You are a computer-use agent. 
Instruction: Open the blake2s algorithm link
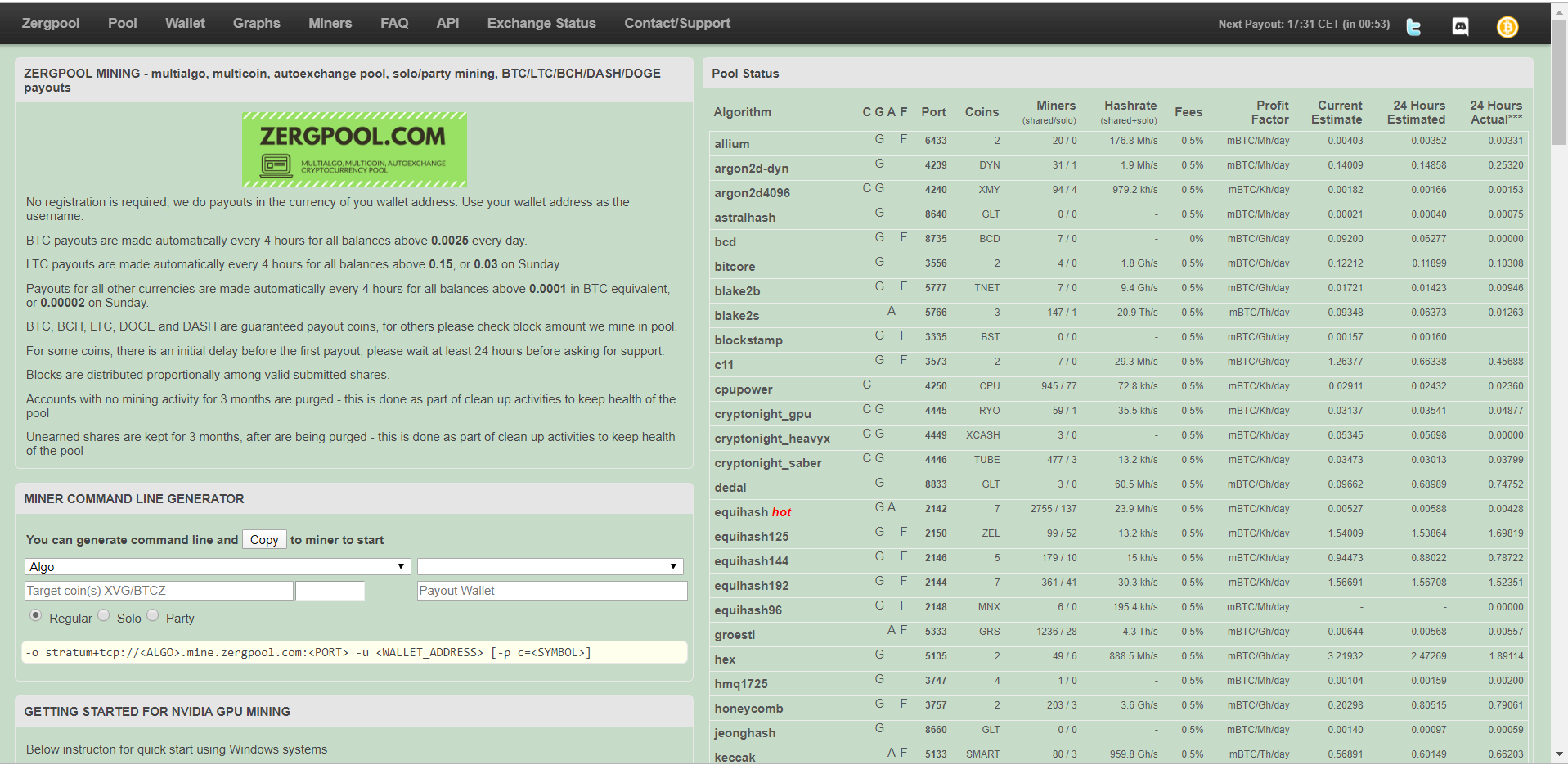(737, 316)
